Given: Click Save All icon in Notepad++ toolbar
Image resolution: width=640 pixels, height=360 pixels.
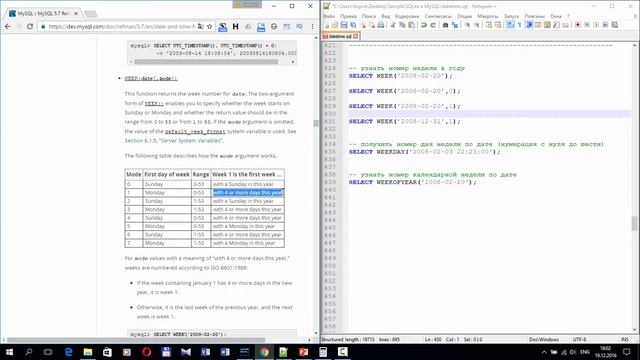Looking at the screenshot, I should 353,25.
